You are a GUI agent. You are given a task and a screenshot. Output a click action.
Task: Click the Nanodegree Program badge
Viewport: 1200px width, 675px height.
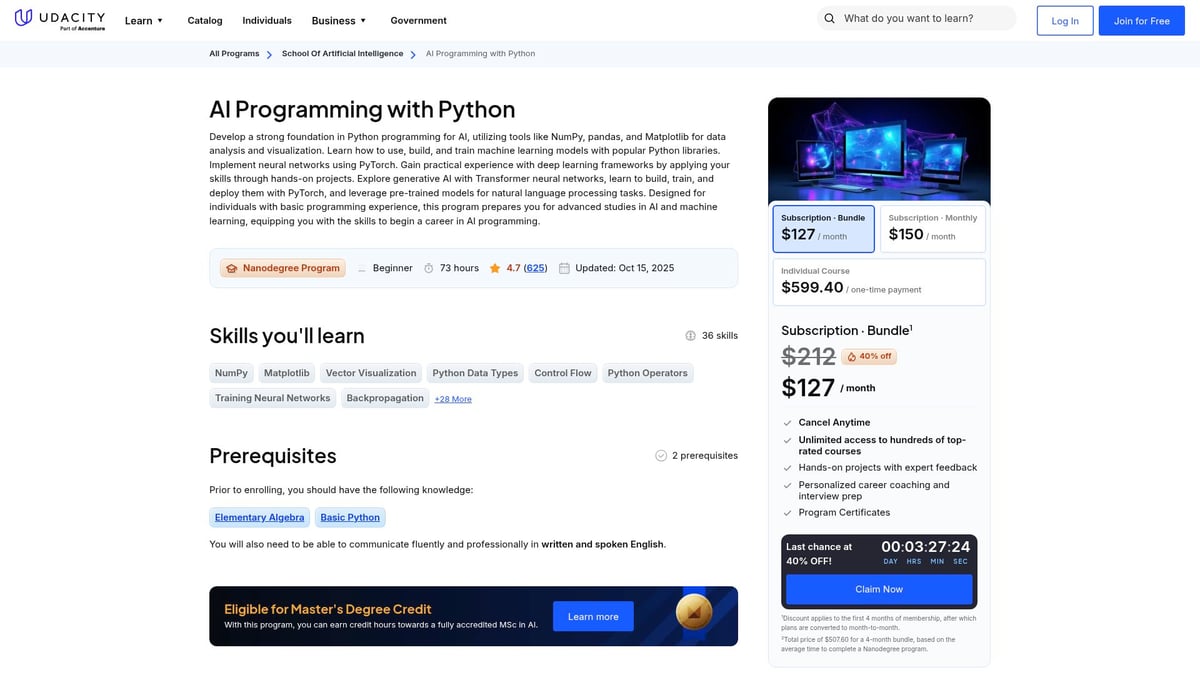click(x=283, y=268)
